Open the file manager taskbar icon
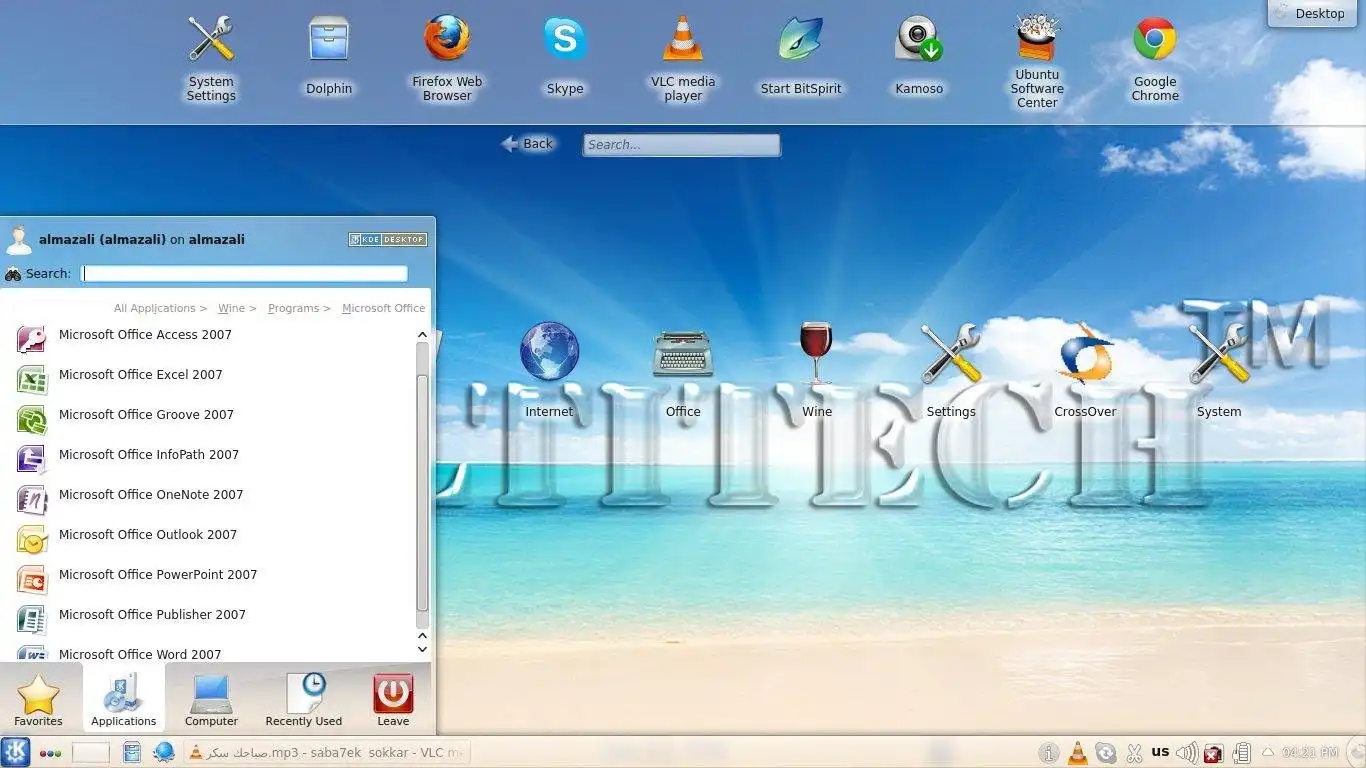Image resolution: width=1366 pixels, height=768 pixels. pyautogui.click(x=131, y=752)
